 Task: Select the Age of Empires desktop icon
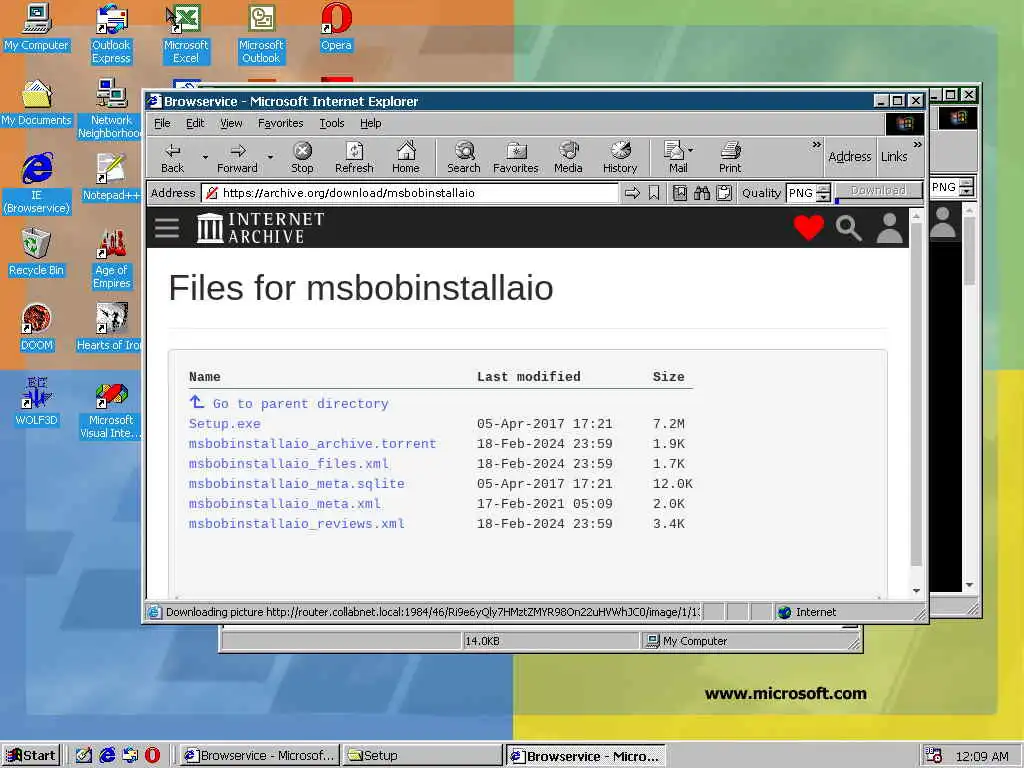[112, 259]
